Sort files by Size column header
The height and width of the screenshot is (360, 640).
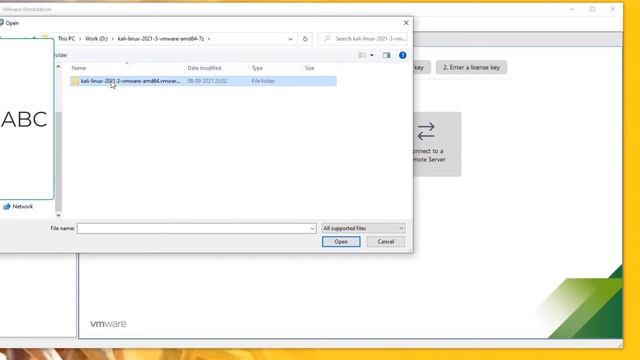pos(310,68)
